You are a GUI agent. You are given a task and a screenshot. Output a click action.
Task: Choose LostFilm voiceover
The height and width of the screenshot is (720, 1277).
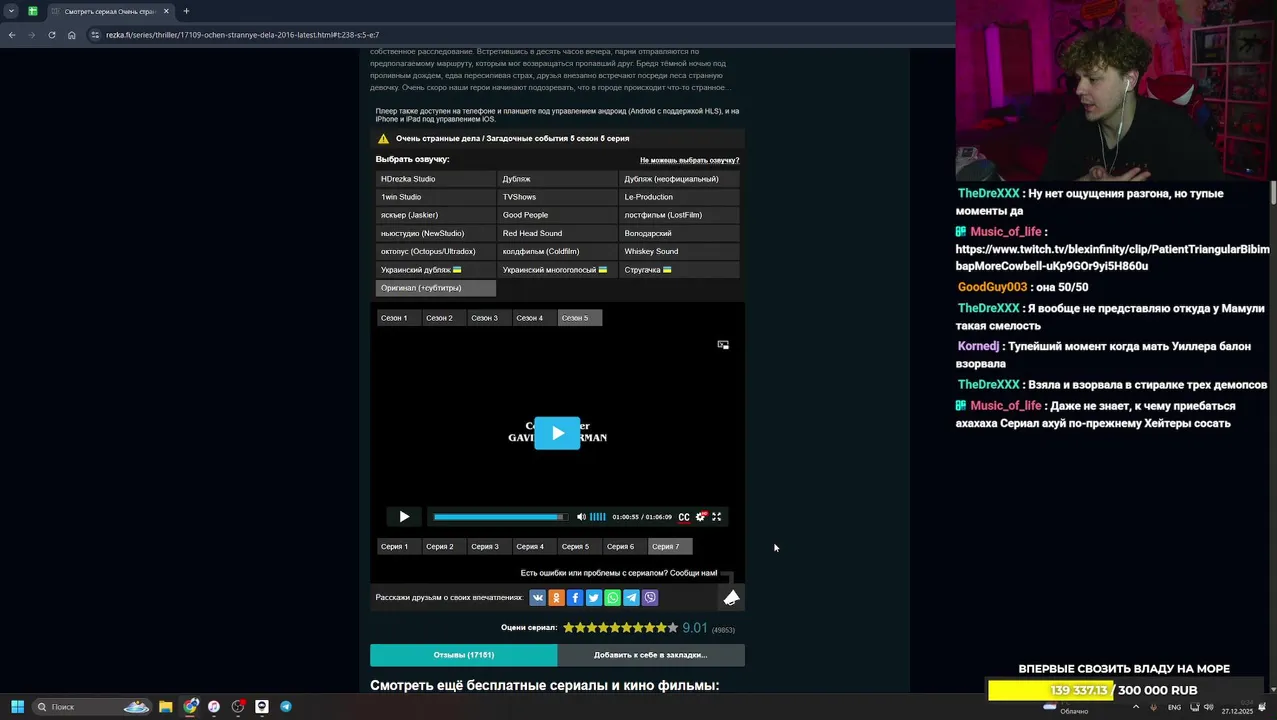click(x=679, y=215)
